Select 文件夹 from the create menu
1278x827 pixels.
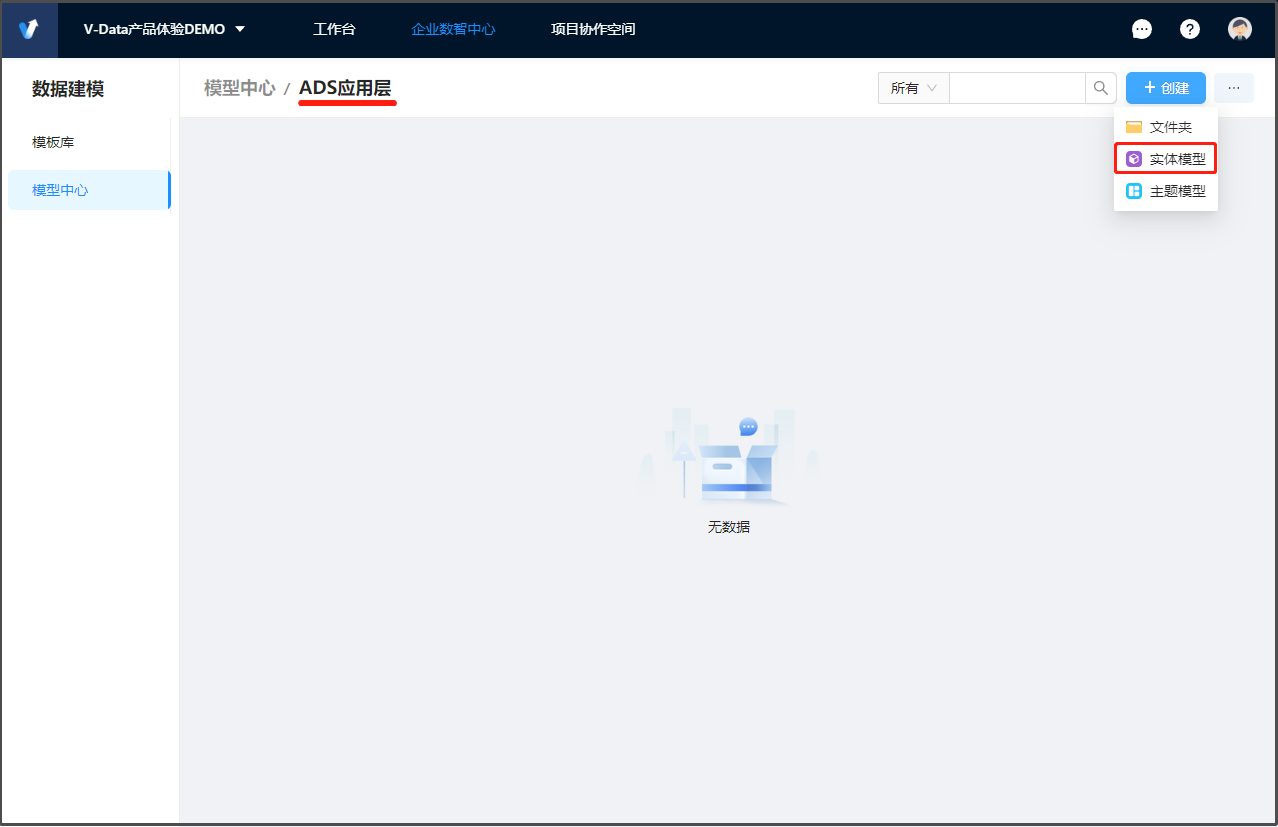click(x=1165, y=127)
